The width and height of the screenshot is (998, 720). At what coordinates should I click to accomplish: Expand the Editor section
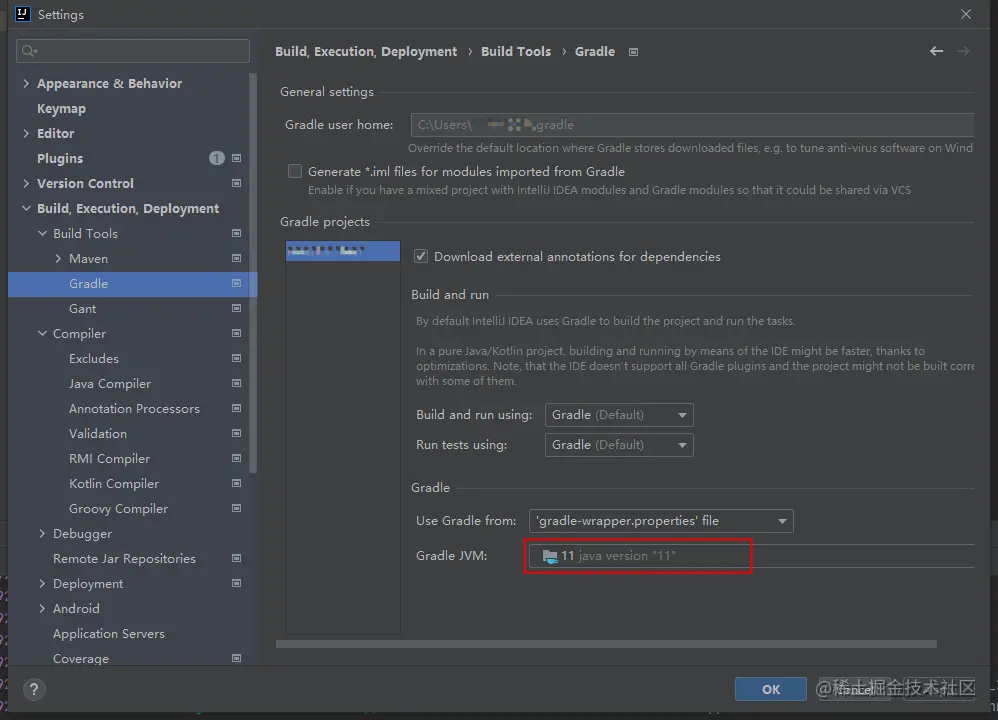pos(26,133)
